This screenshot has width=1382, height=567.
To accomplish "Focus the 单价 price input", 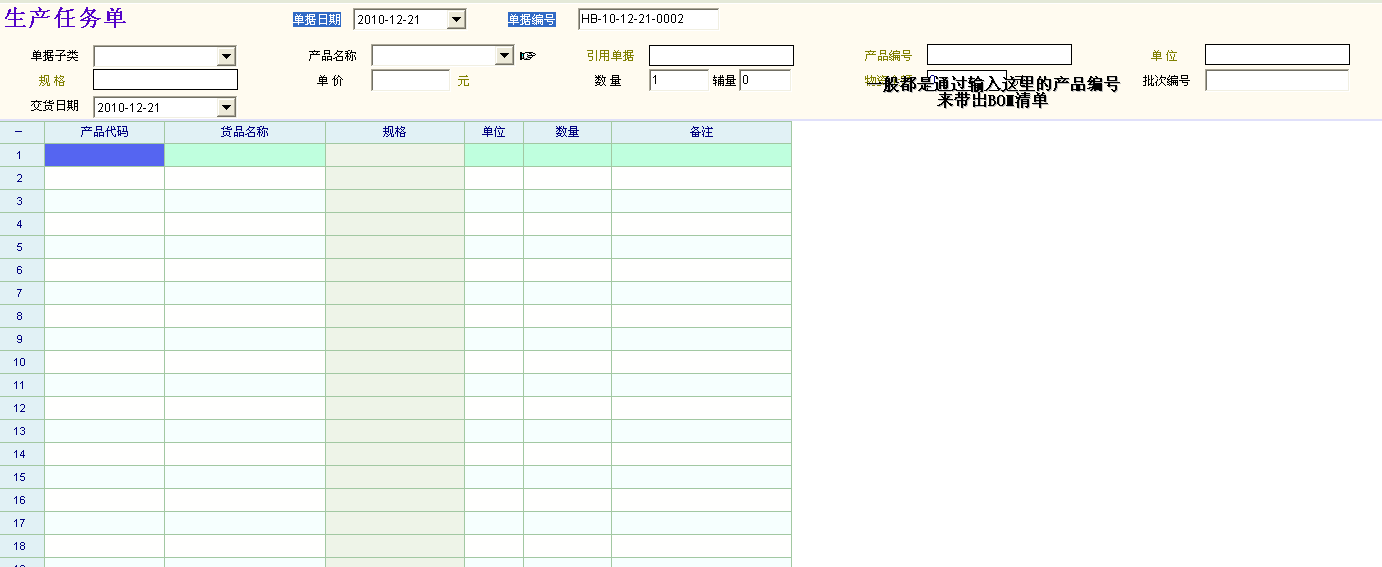I will coord(410,80).
